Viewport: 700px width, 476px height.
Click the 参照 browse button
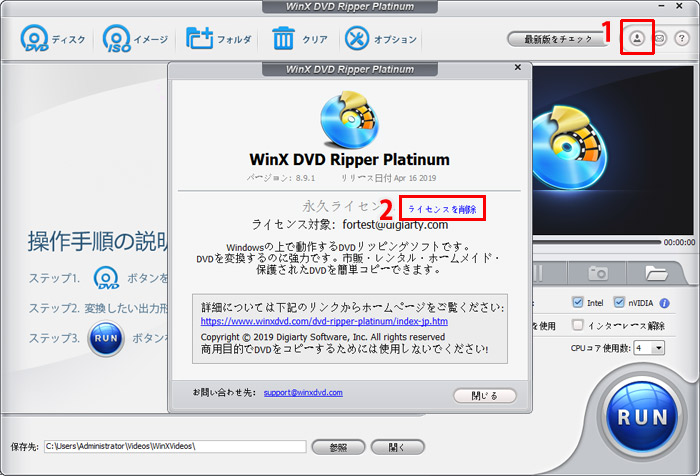[x=338, y=447]
